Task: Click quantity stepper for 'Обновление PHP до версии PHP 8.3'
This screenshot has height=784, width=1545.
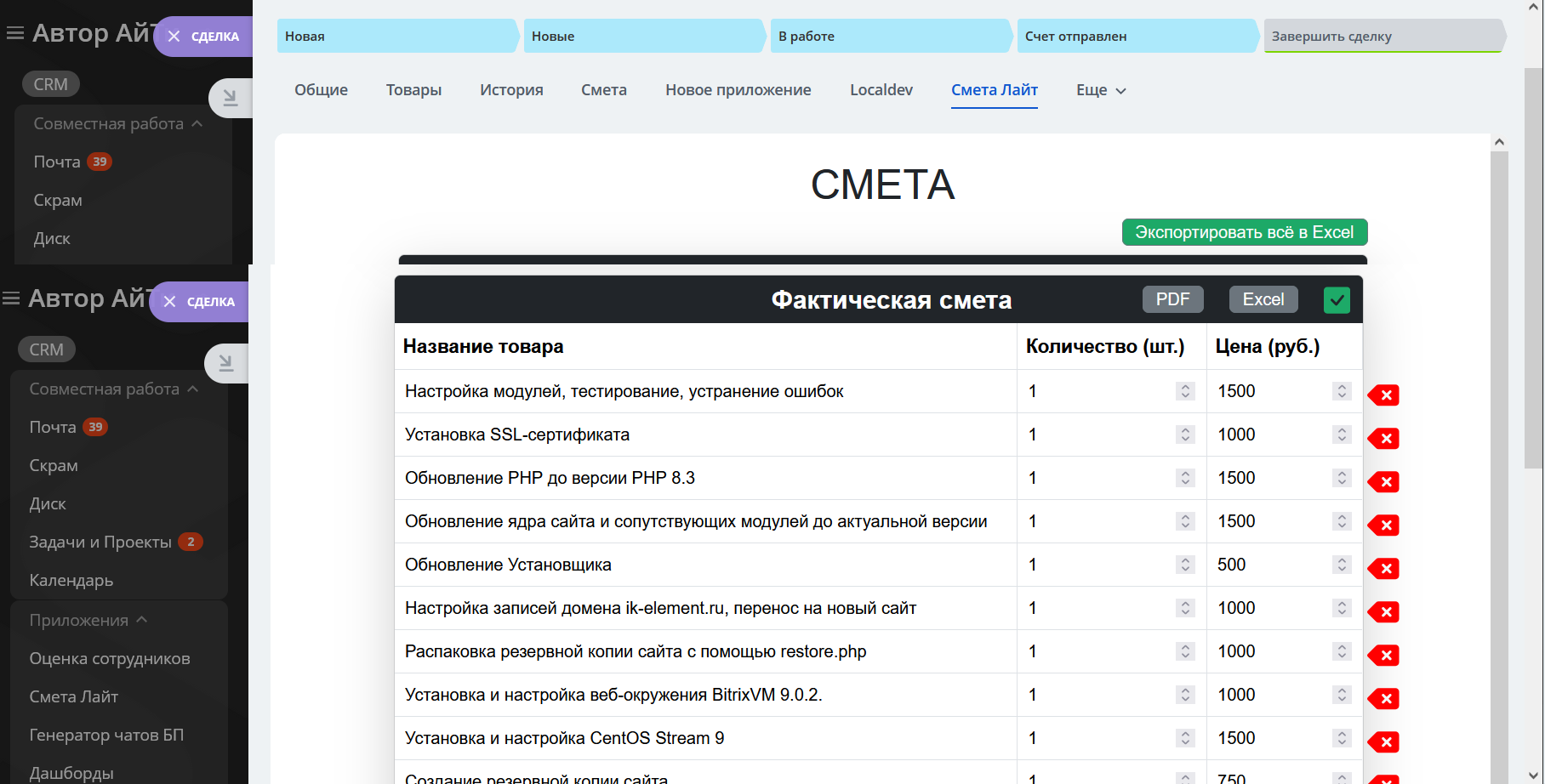Action: point(1185,478)
